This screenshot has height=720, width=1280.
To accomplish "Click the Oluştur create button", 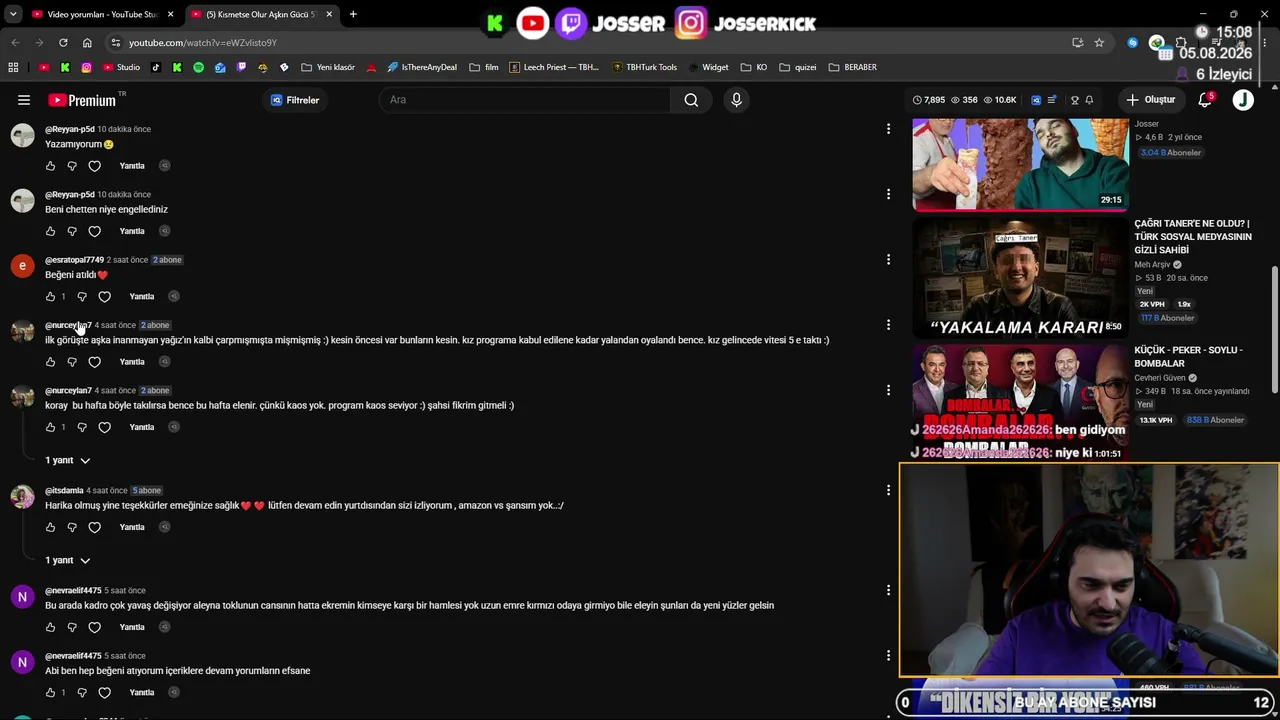I will click(1150, 100).
